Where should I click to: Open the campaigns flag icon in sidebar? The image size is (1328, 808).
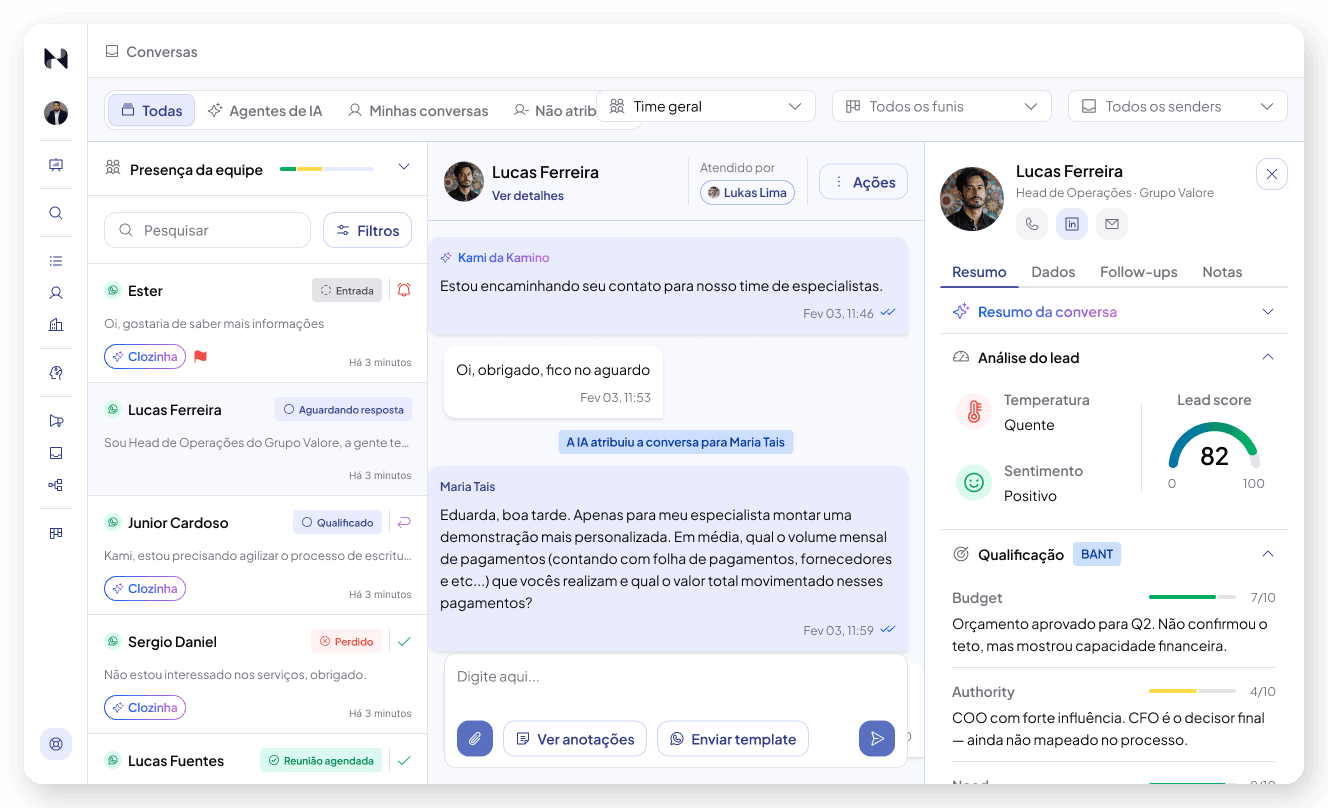(56, 421)
